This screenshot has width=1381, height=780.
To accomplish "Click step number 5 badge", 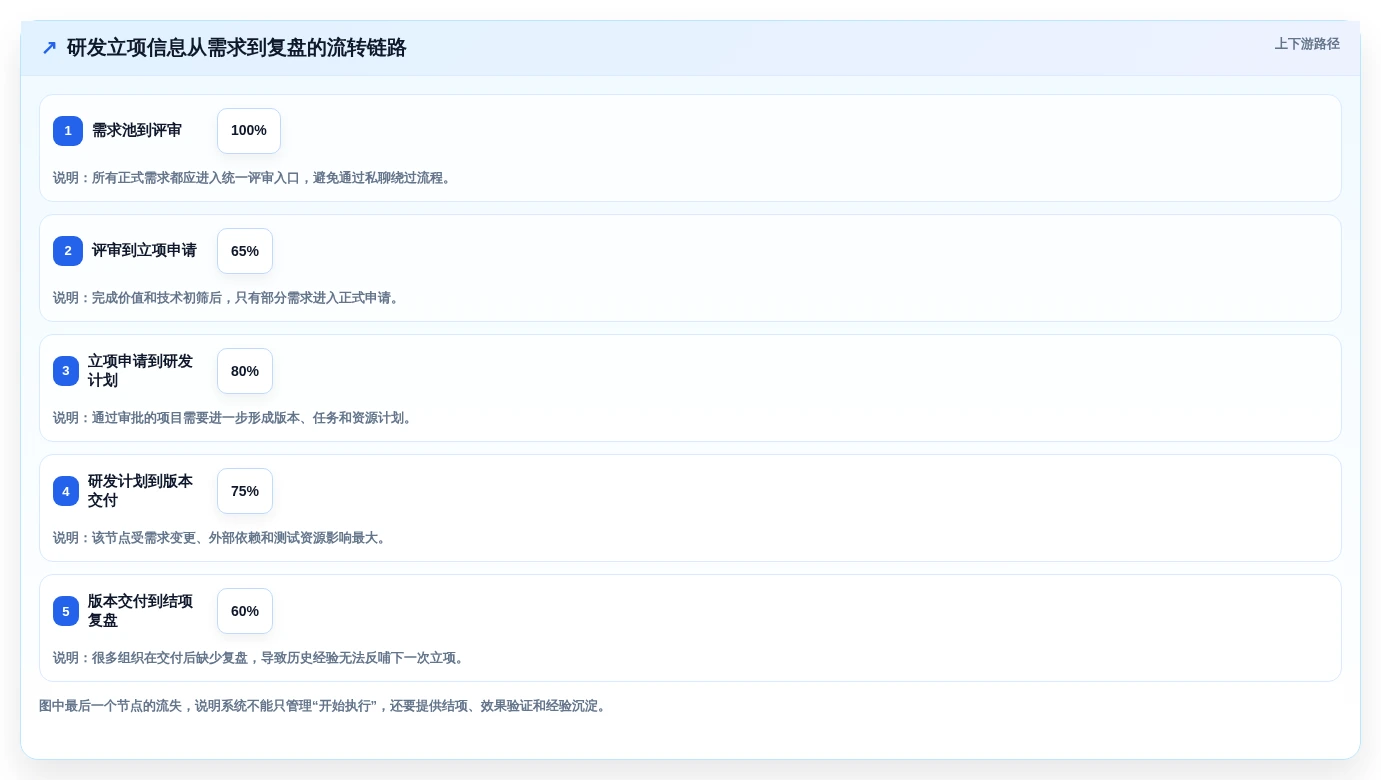I will click(66, 611).
